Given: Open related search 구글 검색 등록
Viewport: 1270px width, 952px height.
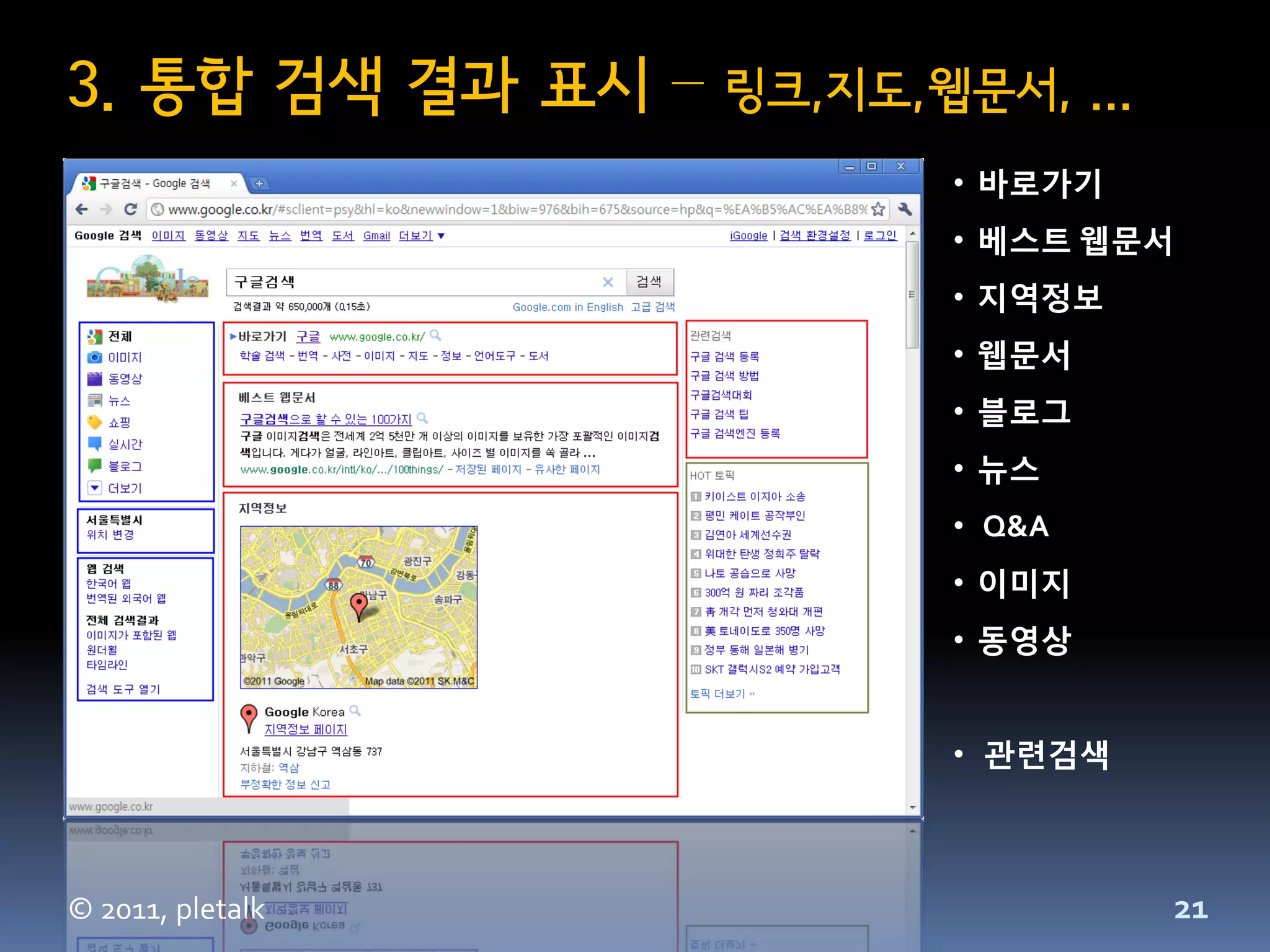Looking at the screenshot, I should [725, 357].
